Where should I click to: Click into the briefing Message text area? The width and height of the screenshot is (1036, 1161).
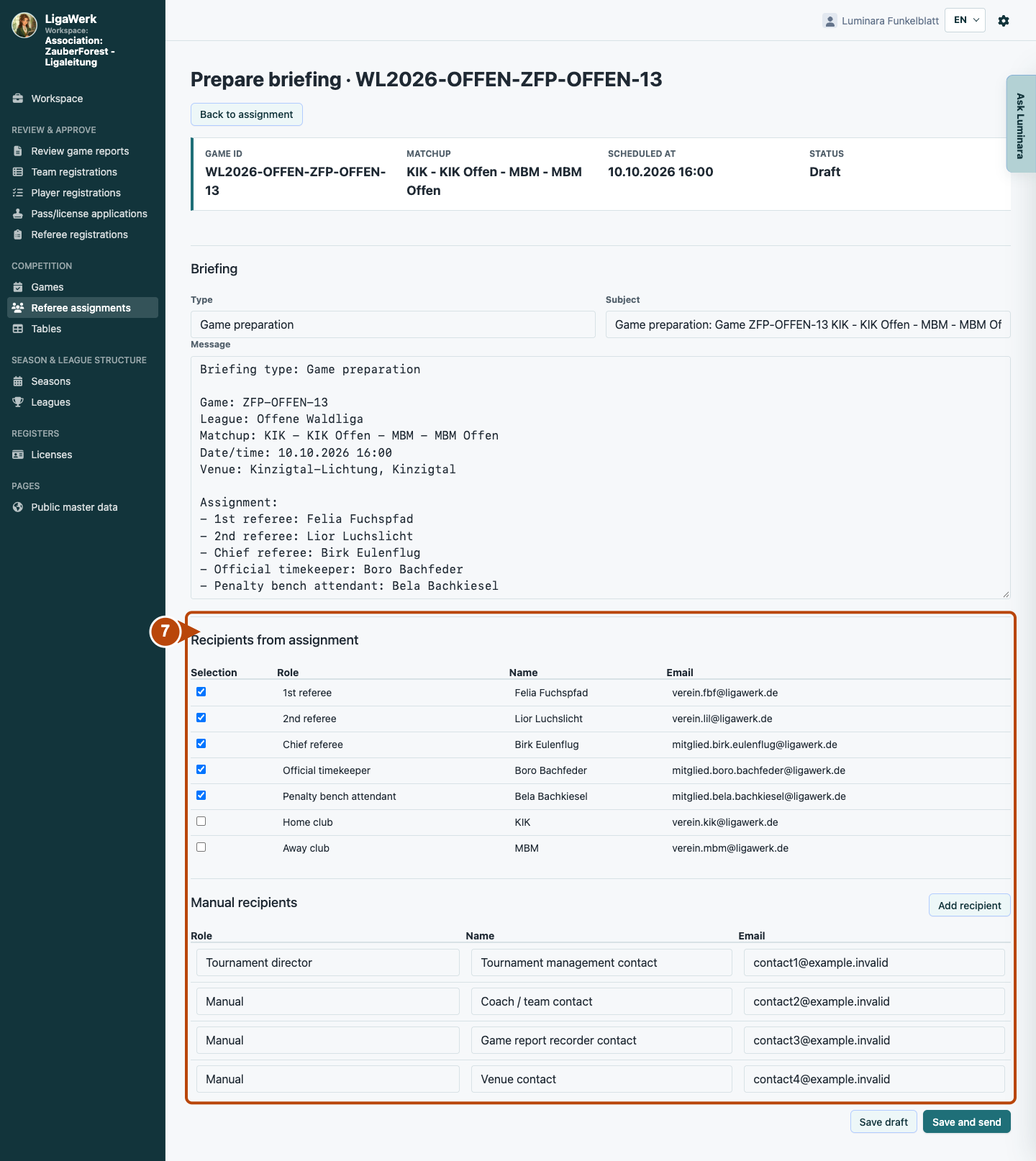[601, 478]
